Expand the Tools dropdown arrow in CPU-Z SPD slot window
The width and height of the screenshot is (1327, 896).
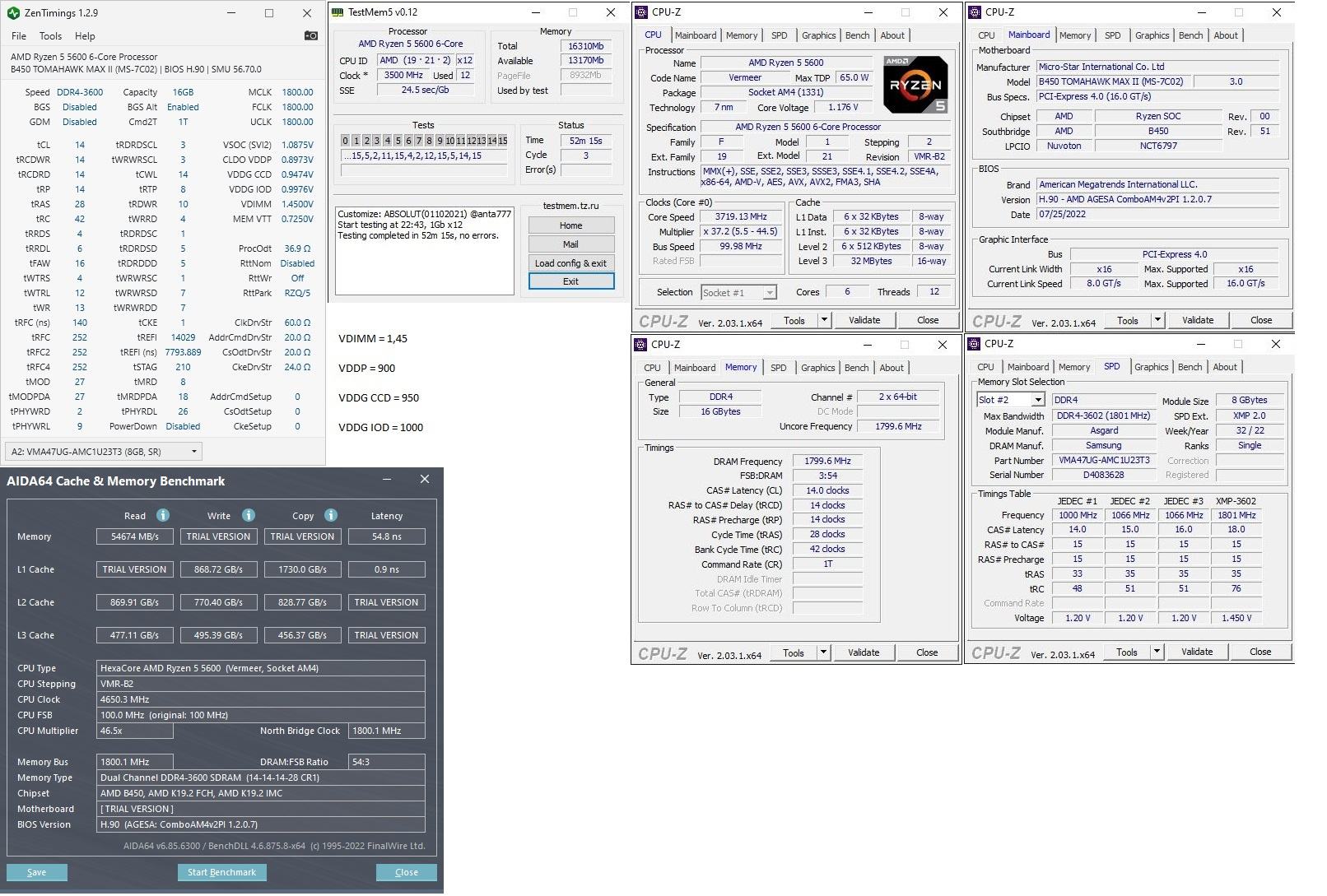[x=1157, y=652]
